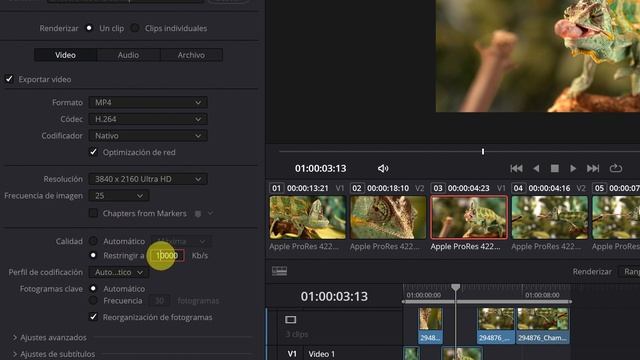Click the play forward button
The width and height of the screenshot is (640, 360).
tap(573, 169)
